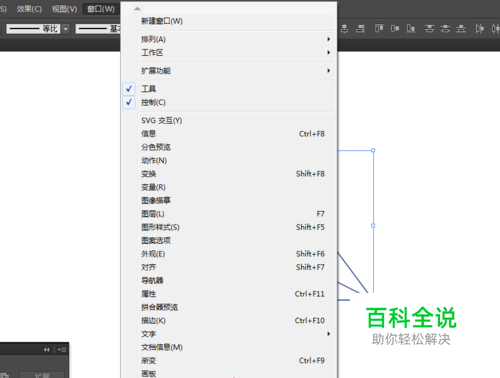Open the 效果(C) menu
This screenshot has width=500, height=378.
click(x=29, y=9)
